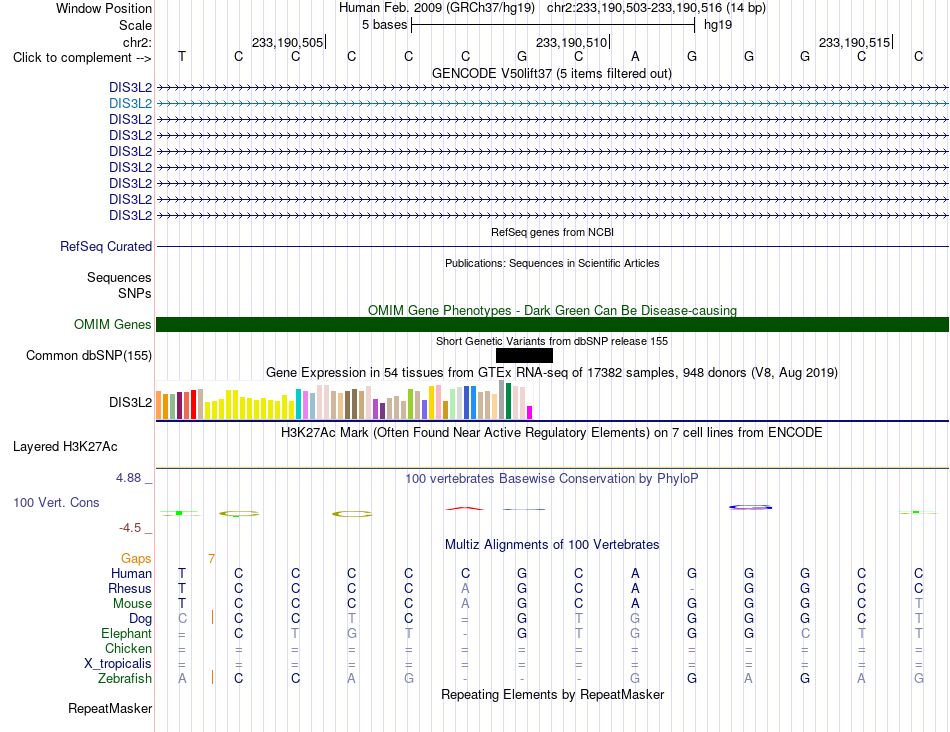Click the 'Rhesus' alignment row label

click(130, 588)
